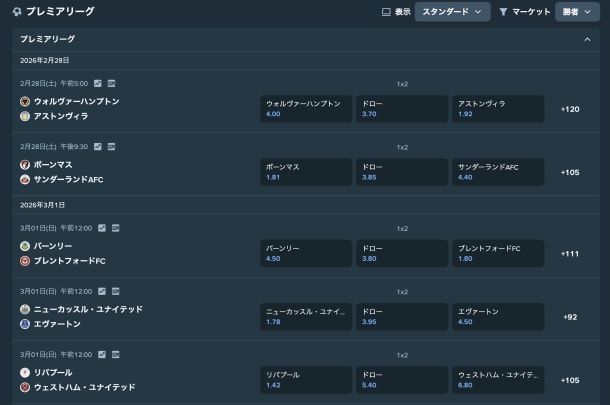Viewport: 610px width, 405px height.
Task: Click アストンヴィラ team crest icon
Action: point(25,116)
